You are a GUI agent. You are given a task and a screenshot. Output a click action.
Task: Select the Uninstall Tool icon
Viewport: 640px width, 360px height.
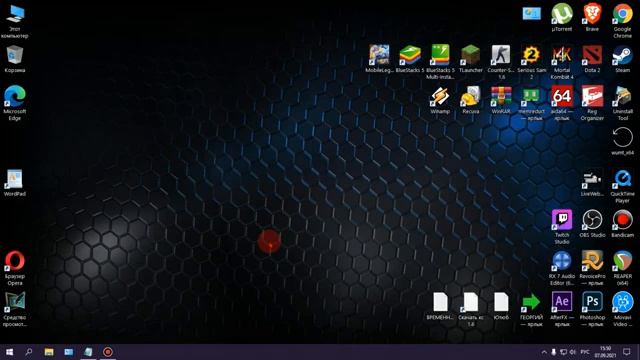(622, 104)
